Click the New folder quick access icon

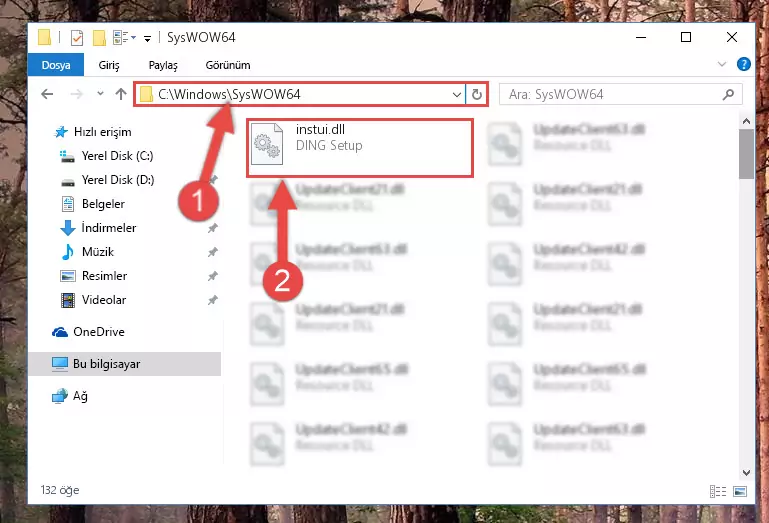[99, 38]
